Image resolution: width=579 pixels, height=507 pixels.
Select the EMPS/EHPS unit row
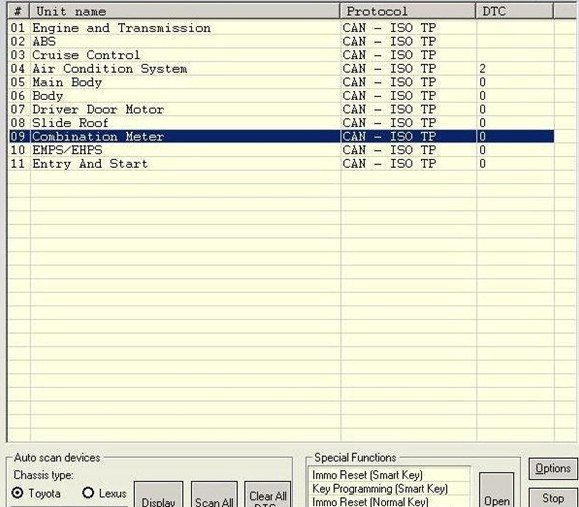click(x=281, y=150)
